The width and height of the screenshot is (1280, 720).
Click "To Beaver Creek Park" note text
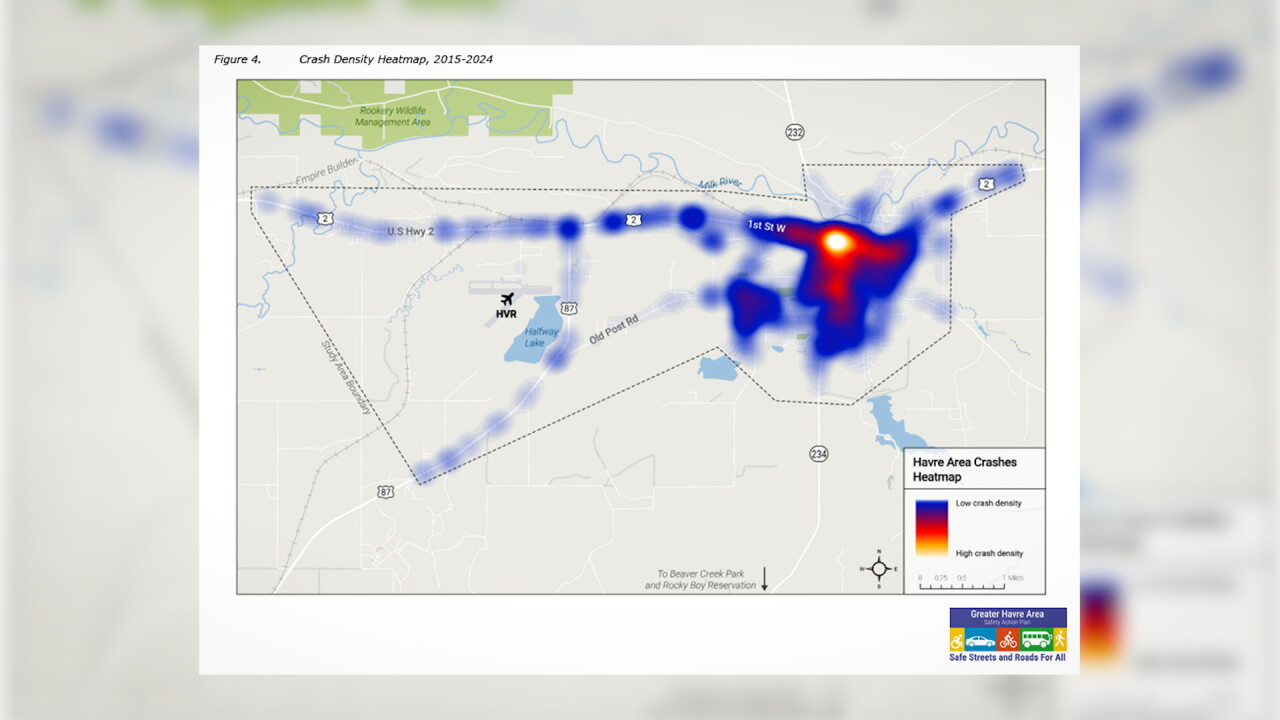(x=700, y=574)
